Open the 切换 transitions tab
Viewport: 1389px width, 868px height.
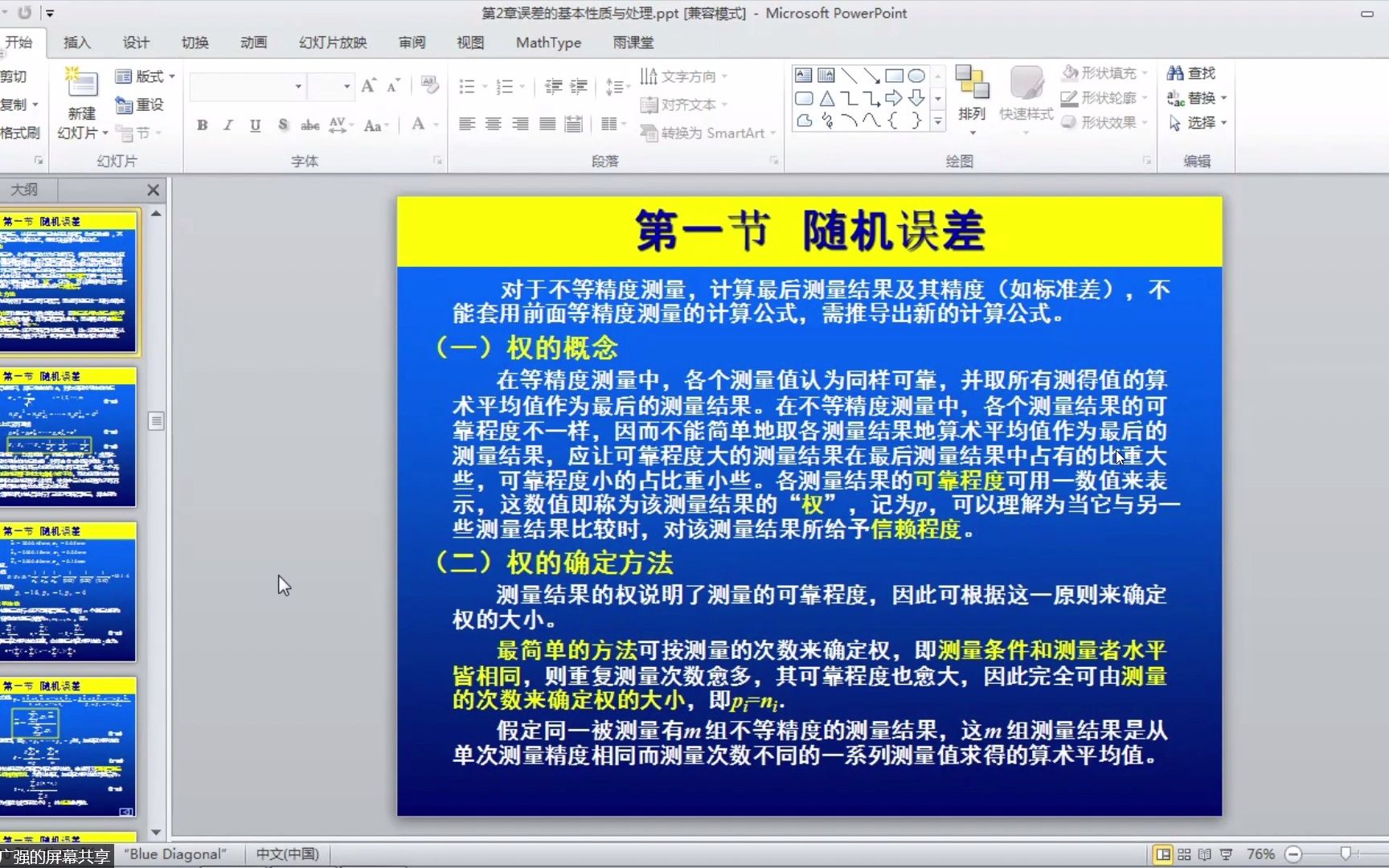coord(195,43)
